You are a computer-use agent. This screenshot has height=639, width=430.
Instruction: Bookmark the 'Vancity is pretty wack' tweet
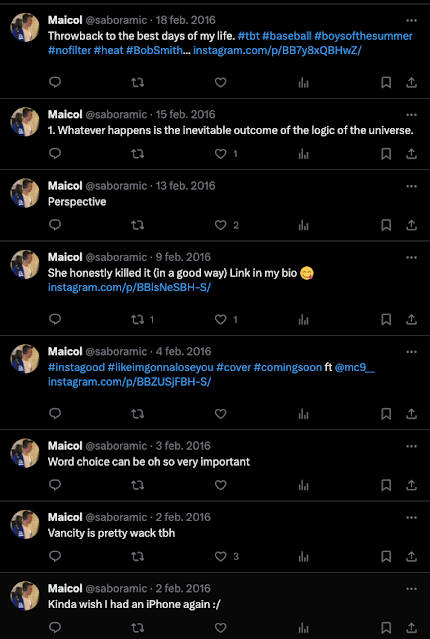click(x=386, y=556)
